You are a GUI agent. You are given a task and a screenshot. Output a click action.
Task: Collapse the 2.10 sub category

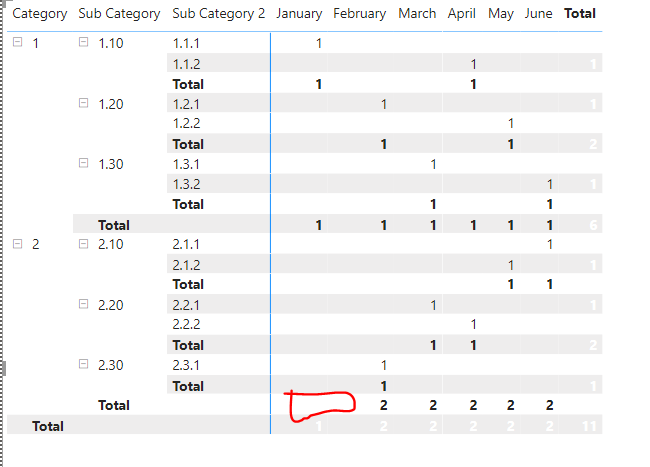[83, 244]
